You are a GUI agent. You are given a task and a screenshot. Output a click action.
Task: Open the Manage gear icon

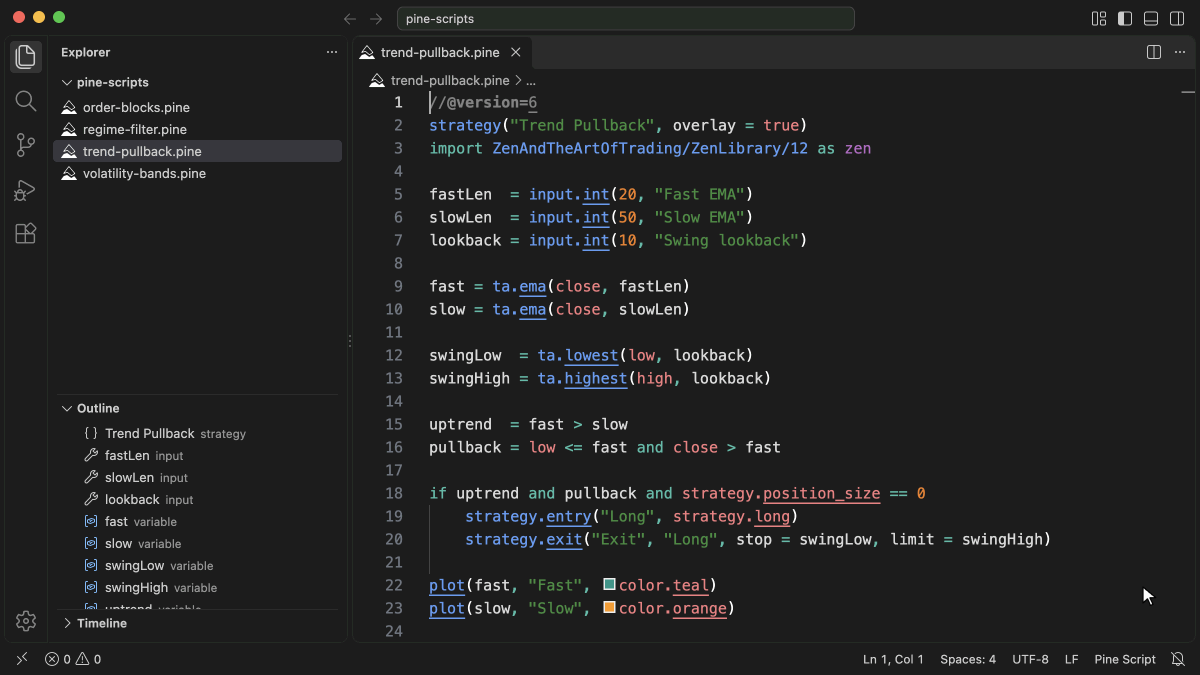tap(26, 621)
